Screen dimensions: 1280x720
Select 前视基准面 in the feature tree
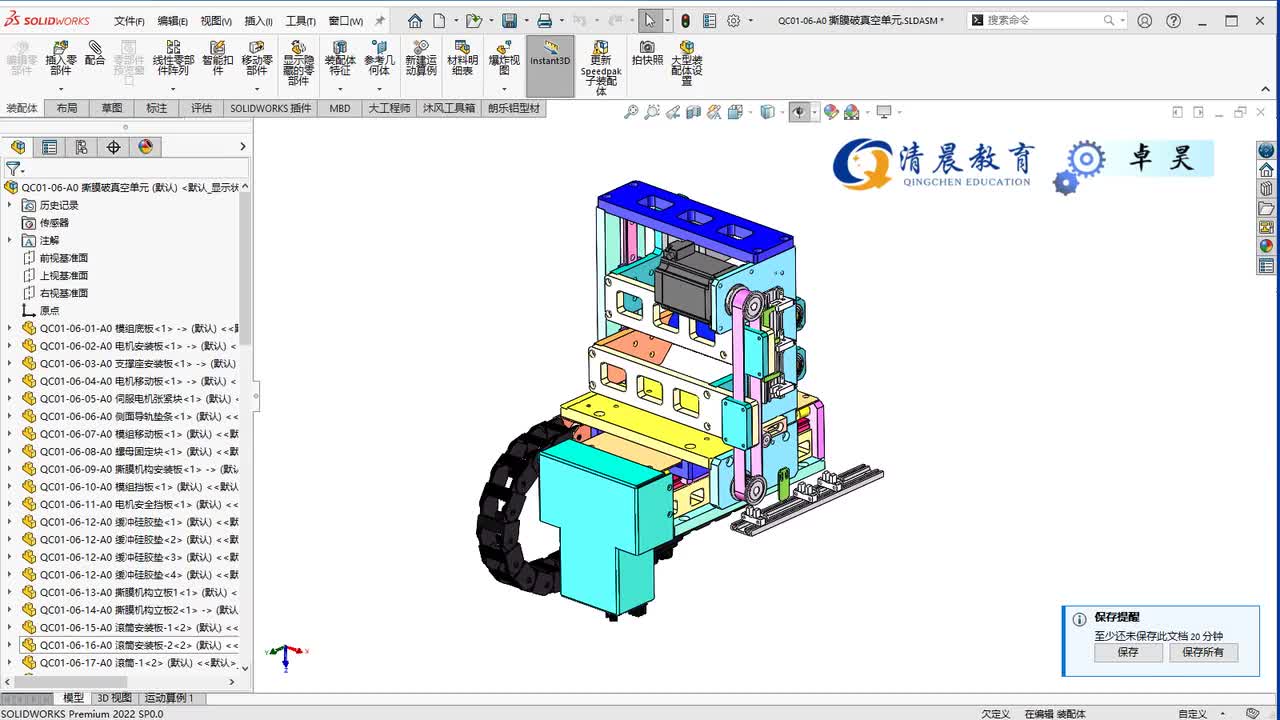click(64, 258)
